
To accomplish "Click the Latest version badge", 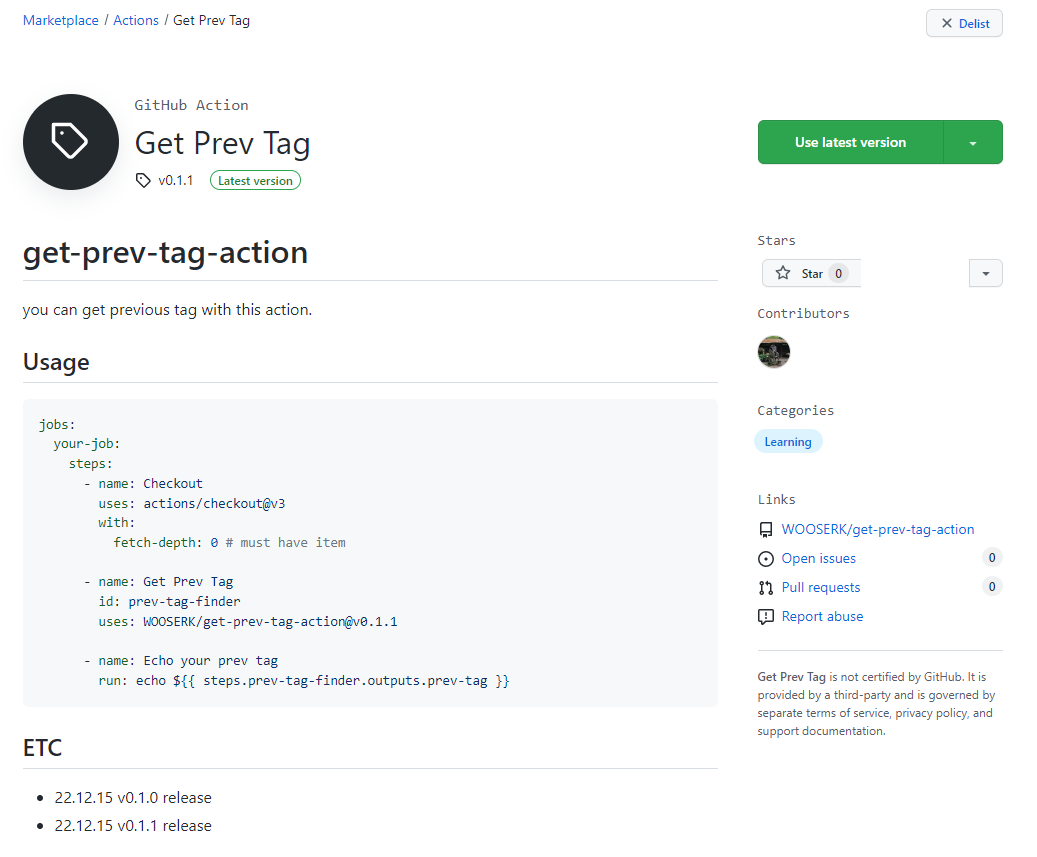I will 255,181.
